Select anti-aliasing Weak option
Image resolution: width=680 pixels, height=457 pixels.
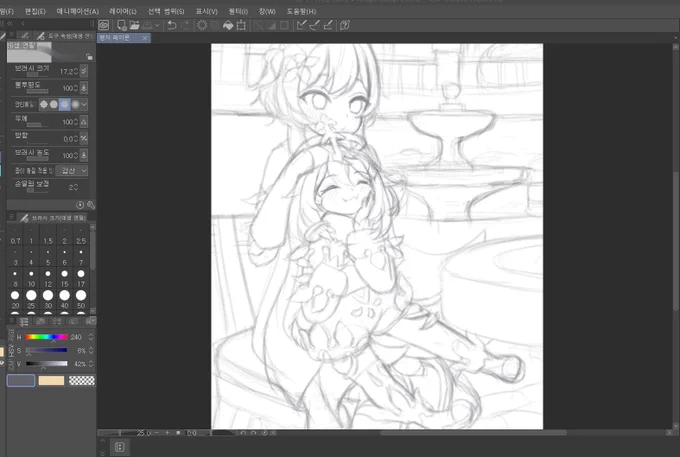pyautogui.click(x=54, y=104)
